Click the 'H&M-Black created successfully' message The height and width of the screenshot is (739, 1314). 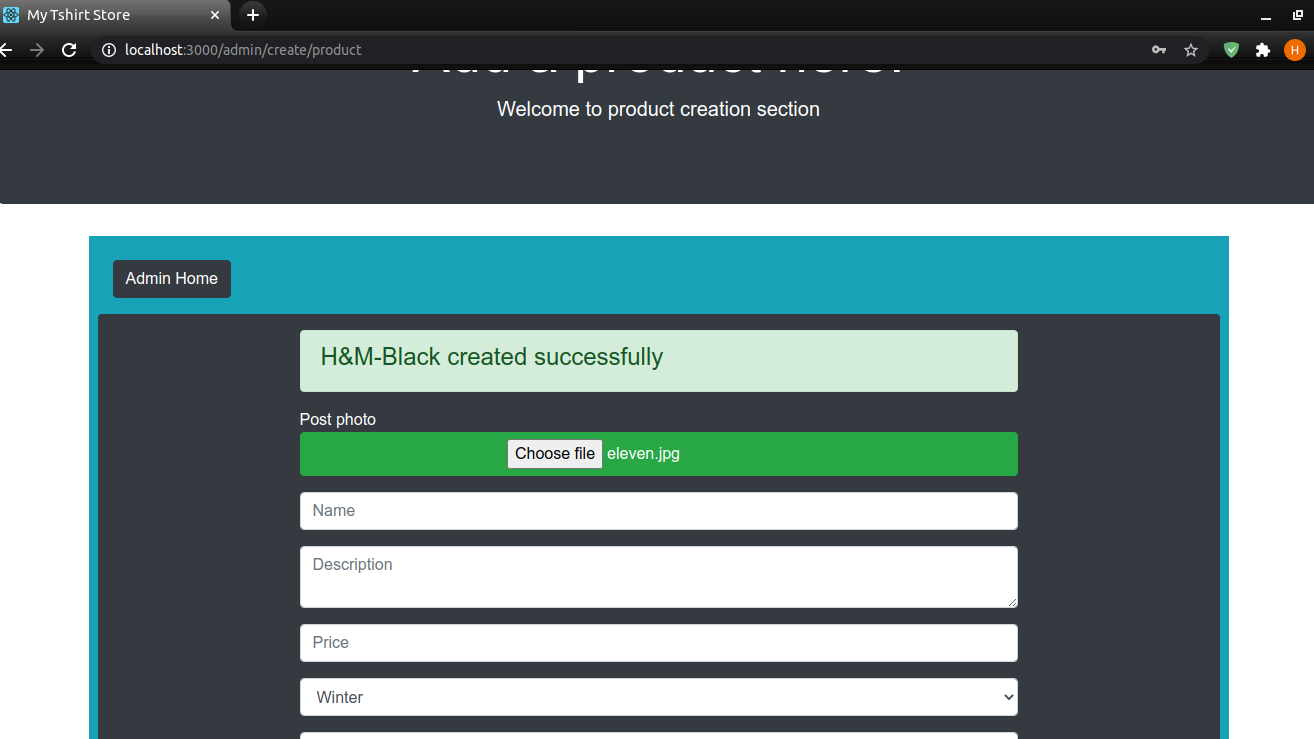pyautogui.click(x=492, y=357)
